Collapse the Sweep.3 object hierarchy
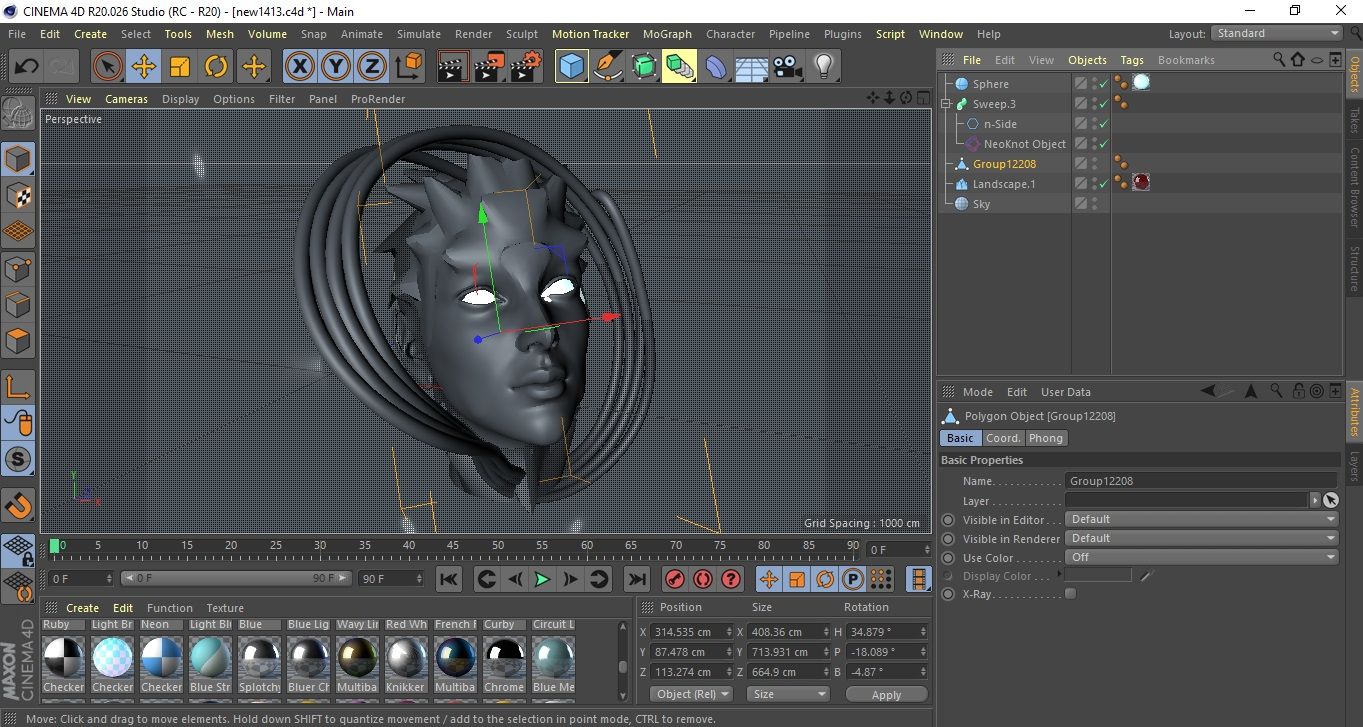1363x727 pixels. [946, 104]
